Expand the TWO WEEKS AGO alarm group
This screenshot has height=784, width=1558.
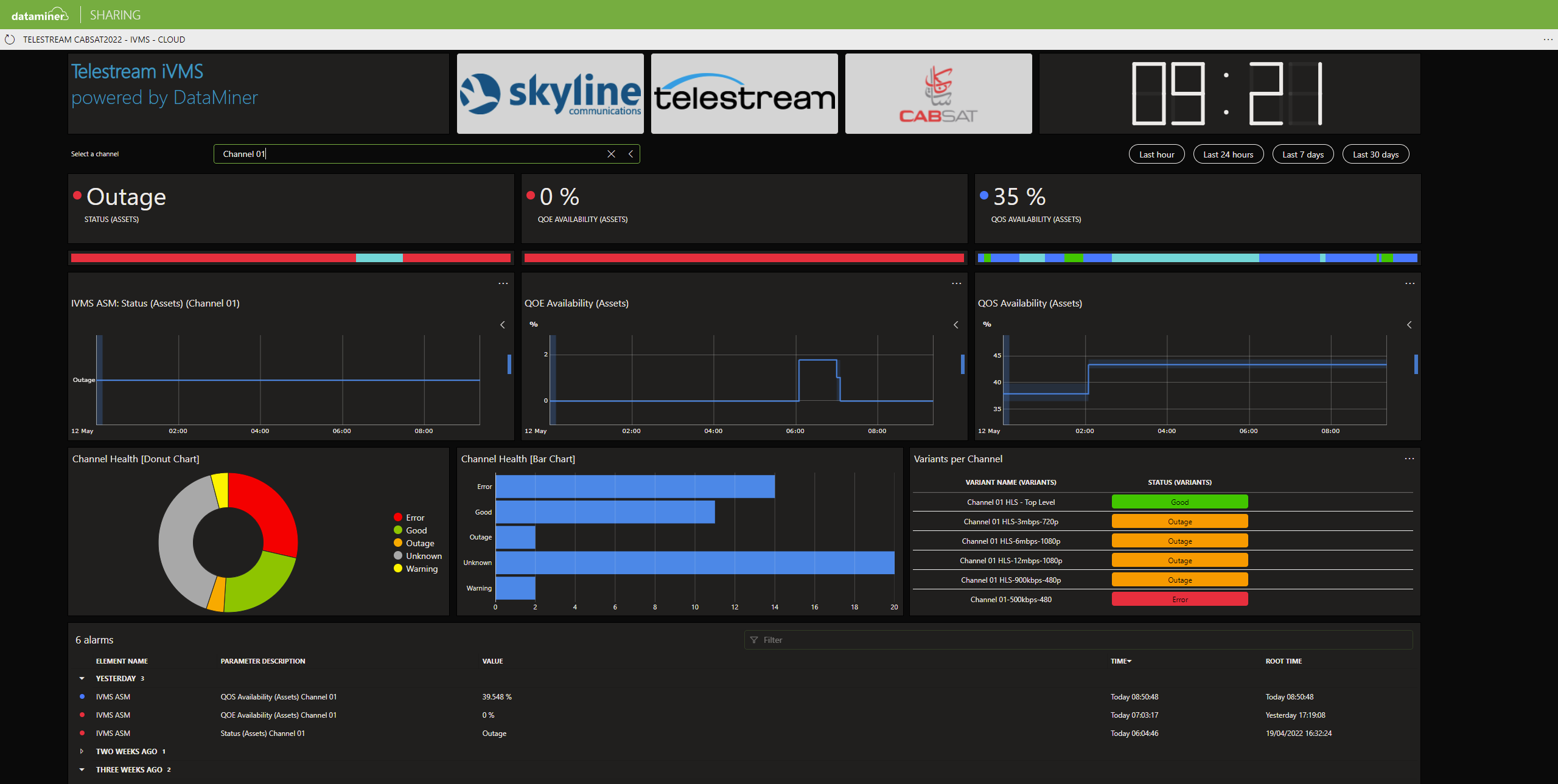pos(82,751)
